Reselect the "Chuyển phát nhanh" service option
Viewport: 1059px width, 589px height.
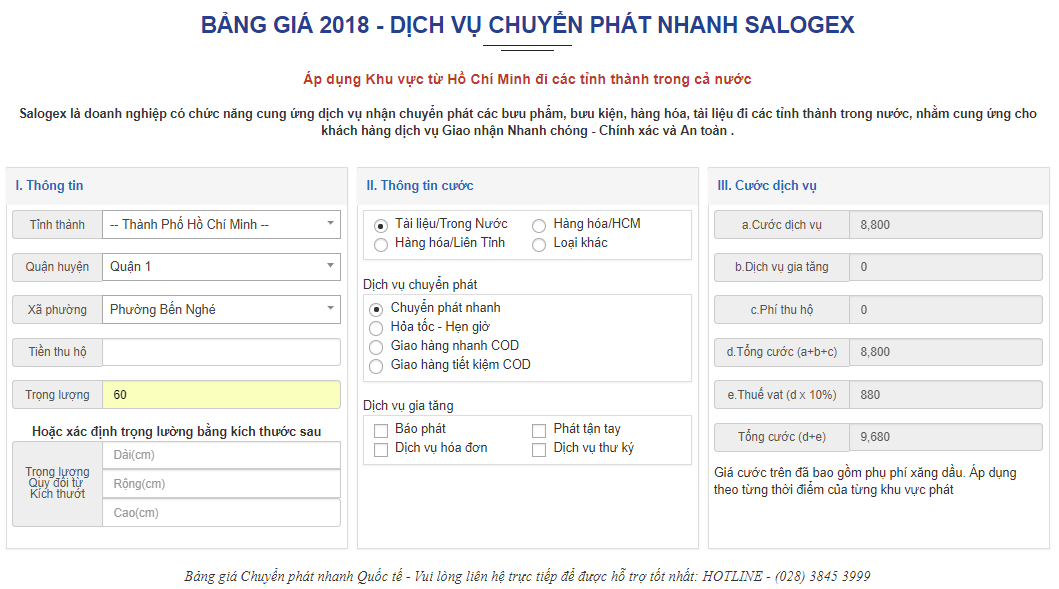point(375,309)
